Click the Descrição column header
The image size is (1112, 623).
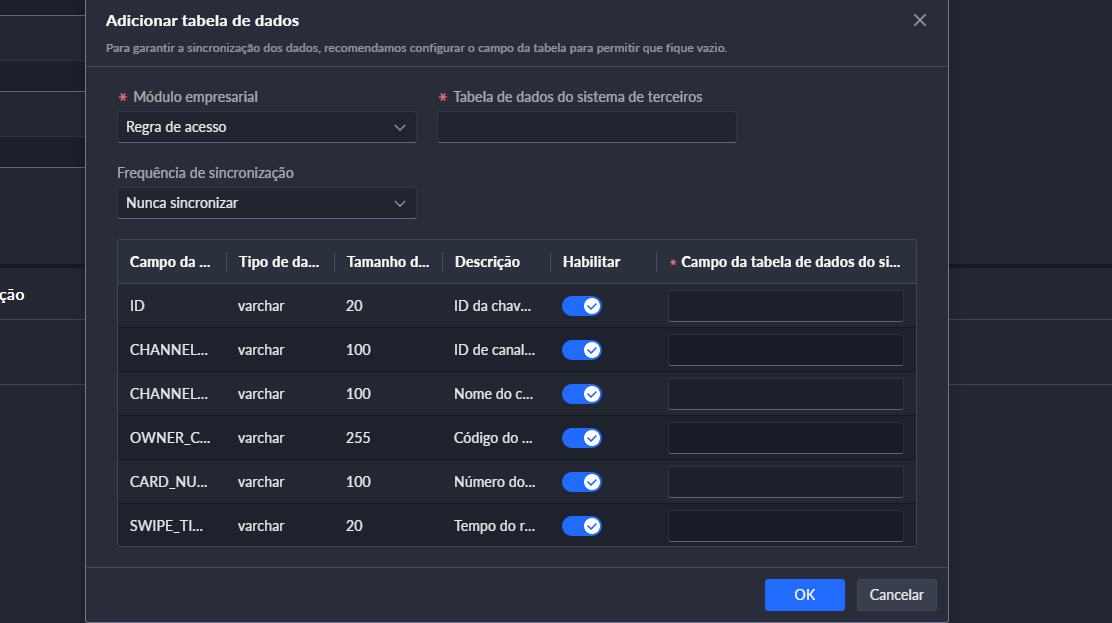(487, 262)
